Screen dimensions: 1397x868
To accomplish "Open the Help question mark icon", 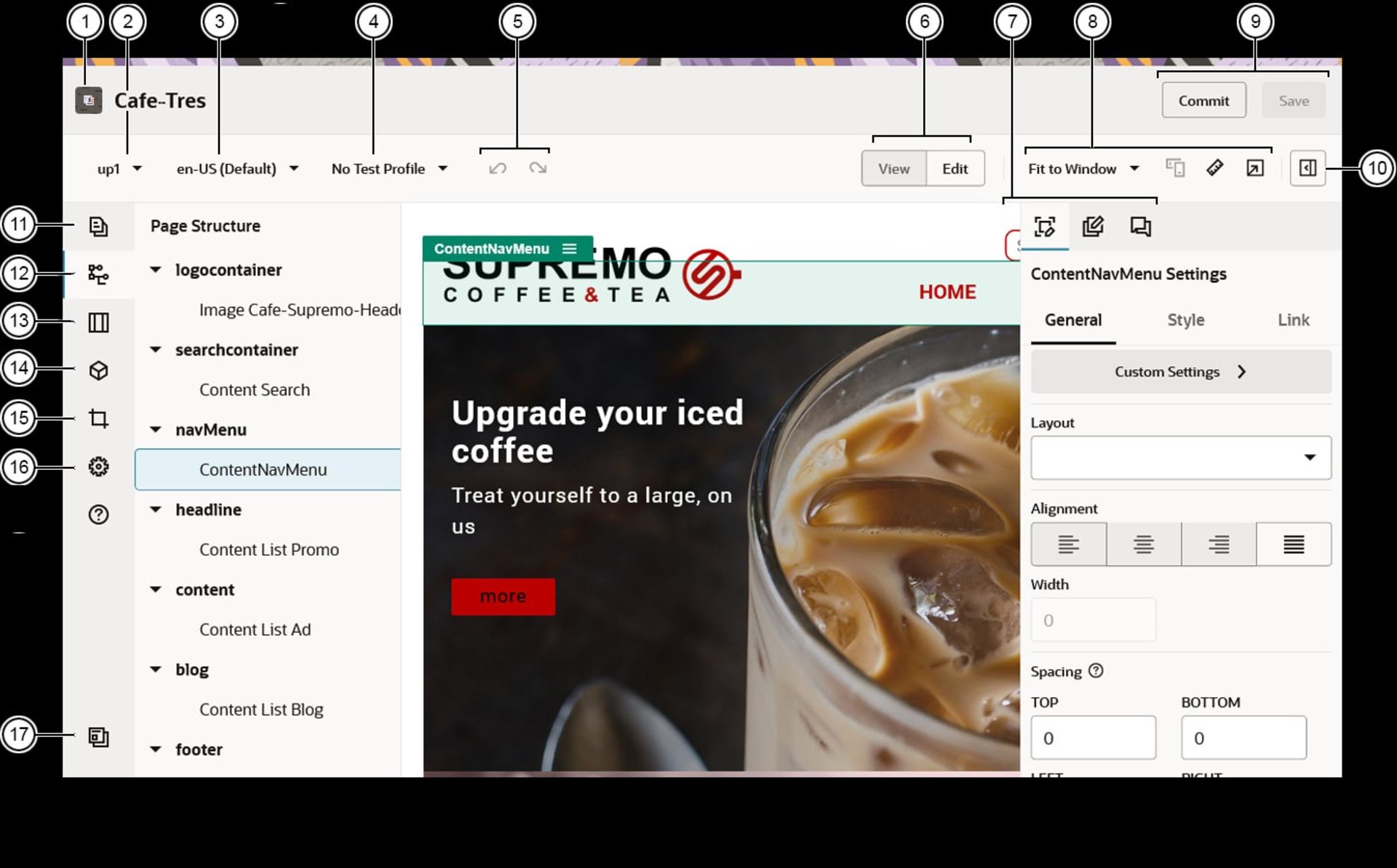I will pyautogui.click(x=98, y=514).
